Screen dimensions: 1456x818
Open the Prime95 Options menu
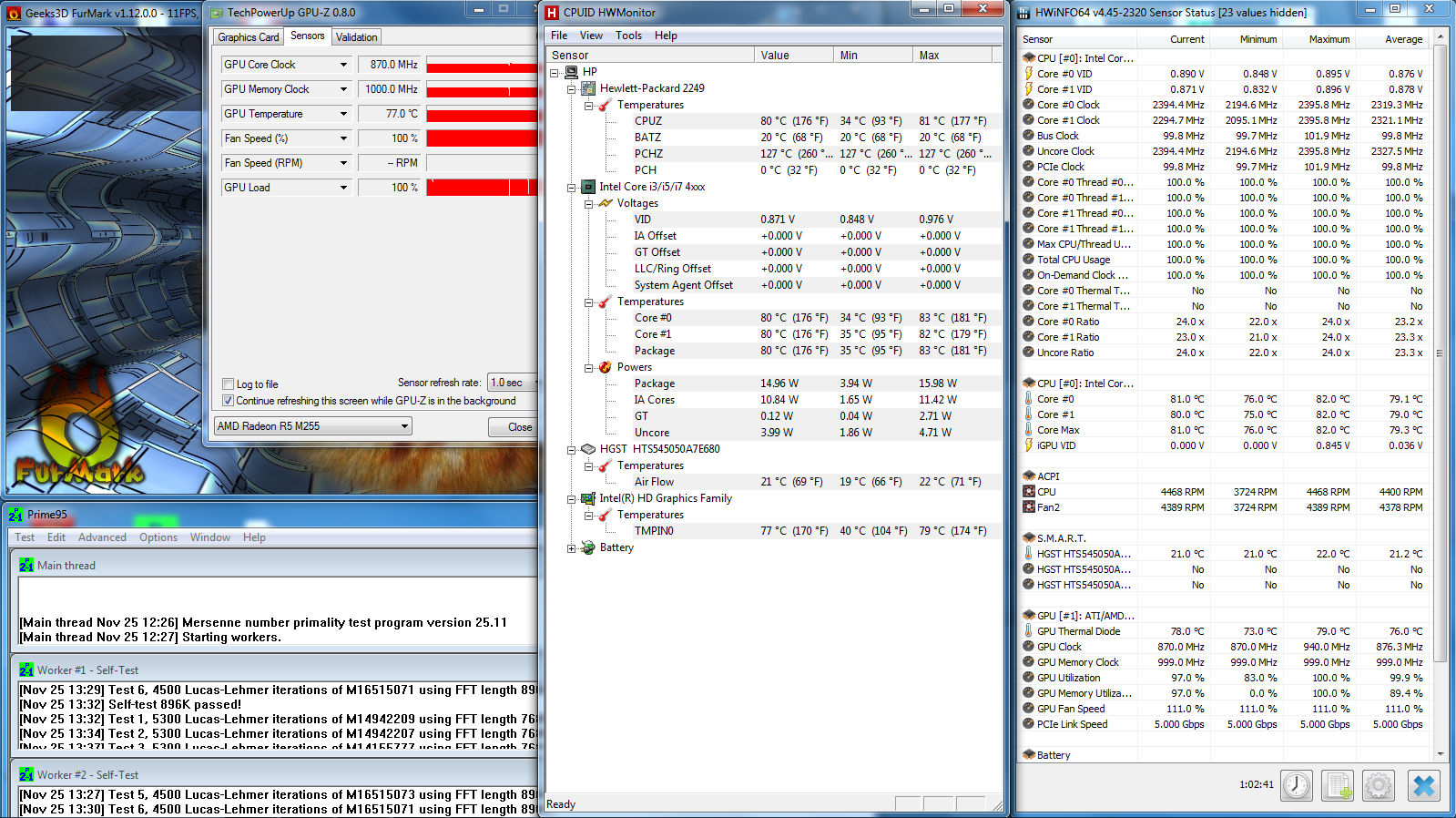point(158,537)
